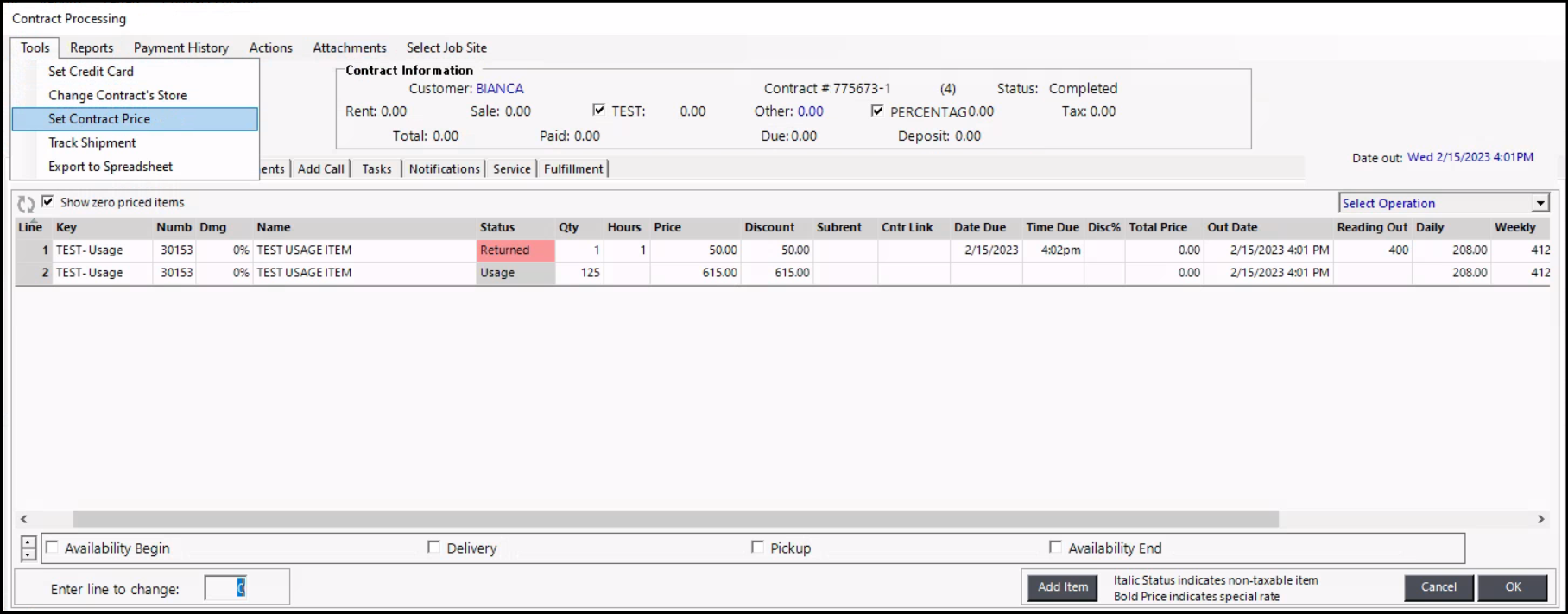Open the Payment History menu
This screenshot has height=614, width=1568.
pos(180,47)
